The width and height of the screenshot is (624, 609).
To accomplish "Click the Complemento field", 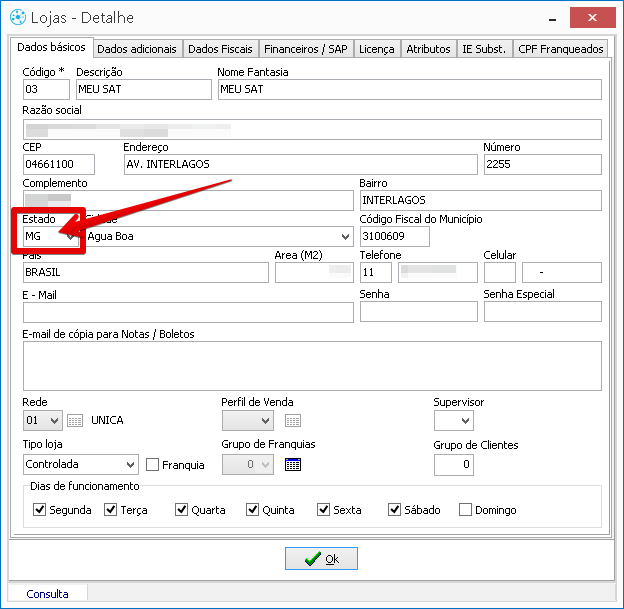I will tap(188, 200).
